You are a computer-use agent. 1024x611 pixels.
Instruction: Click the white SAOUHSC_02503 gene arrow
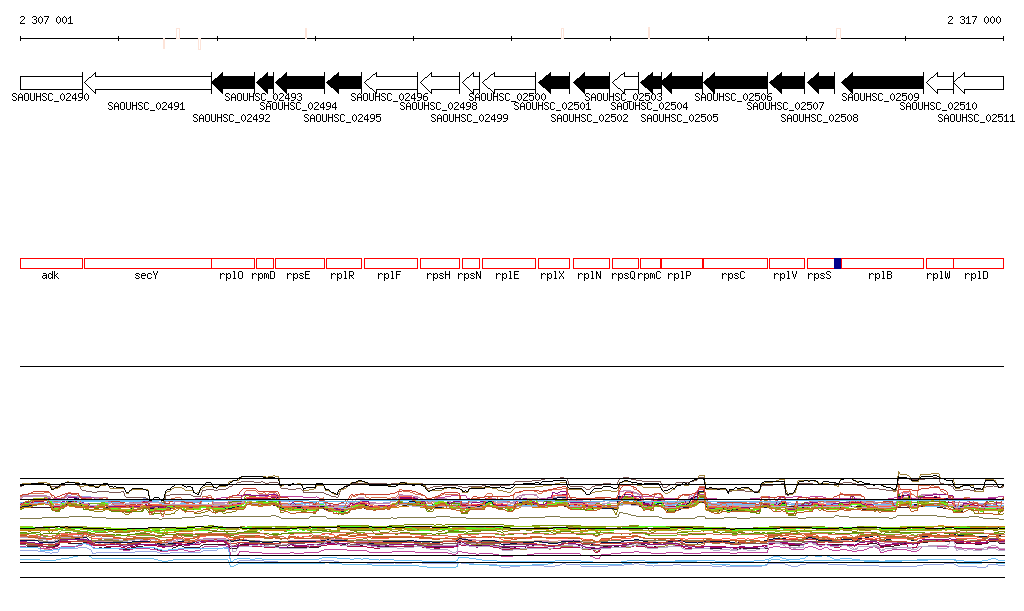pos(626,83)
